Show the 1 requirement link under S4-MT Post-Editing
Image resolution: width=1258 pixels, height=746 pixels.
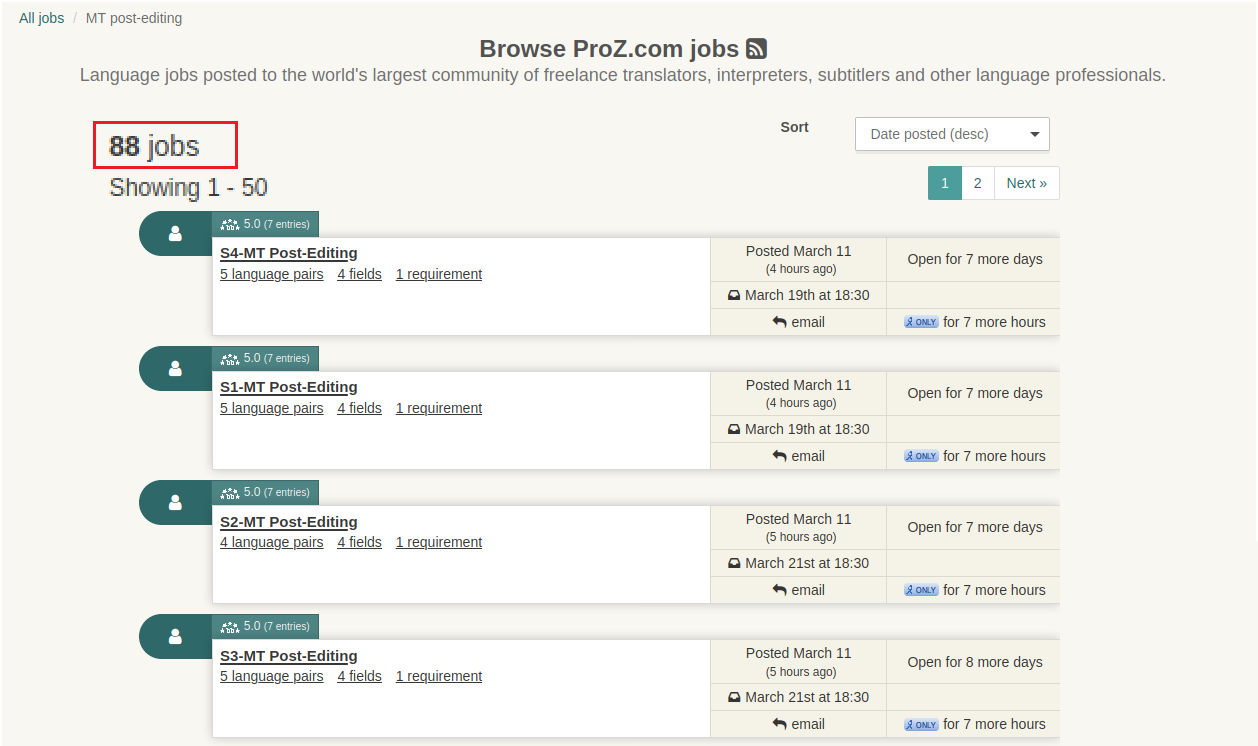439,274
